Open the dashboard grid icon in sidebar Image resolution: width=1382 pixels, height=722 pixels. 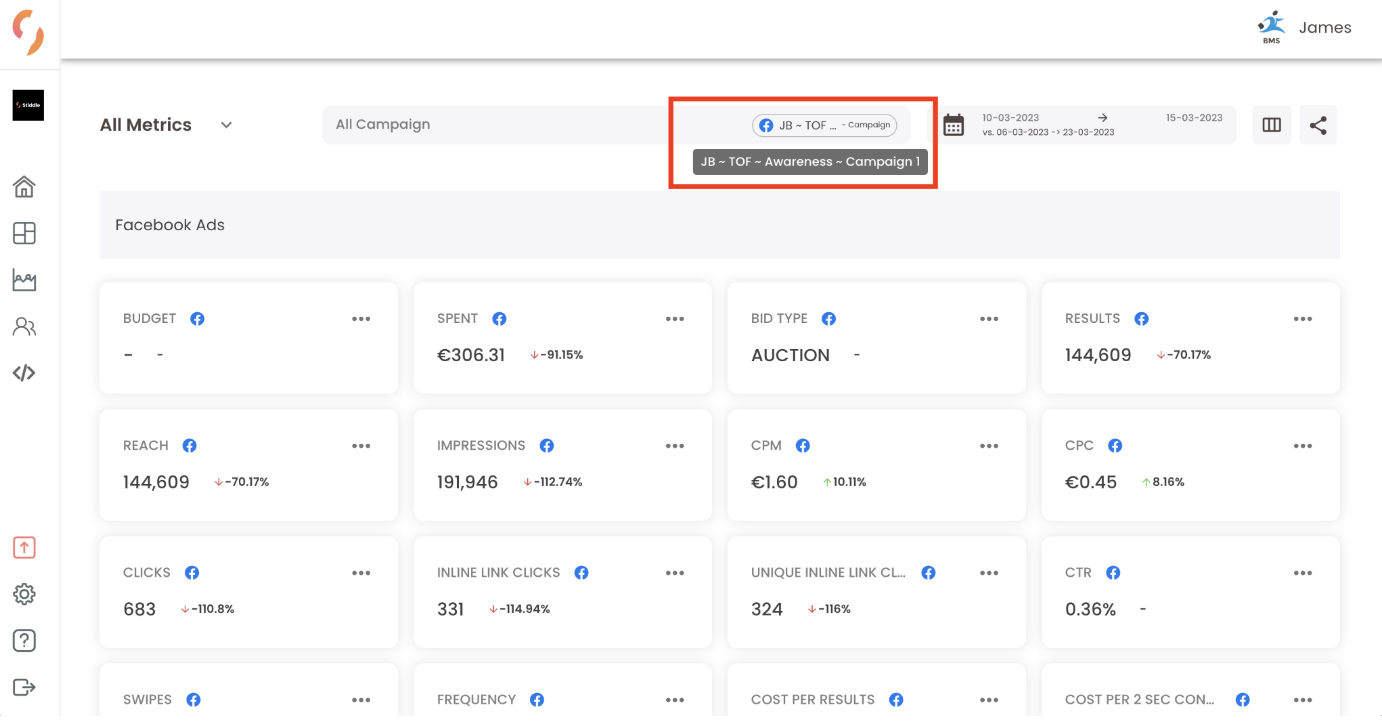(24, 233)
